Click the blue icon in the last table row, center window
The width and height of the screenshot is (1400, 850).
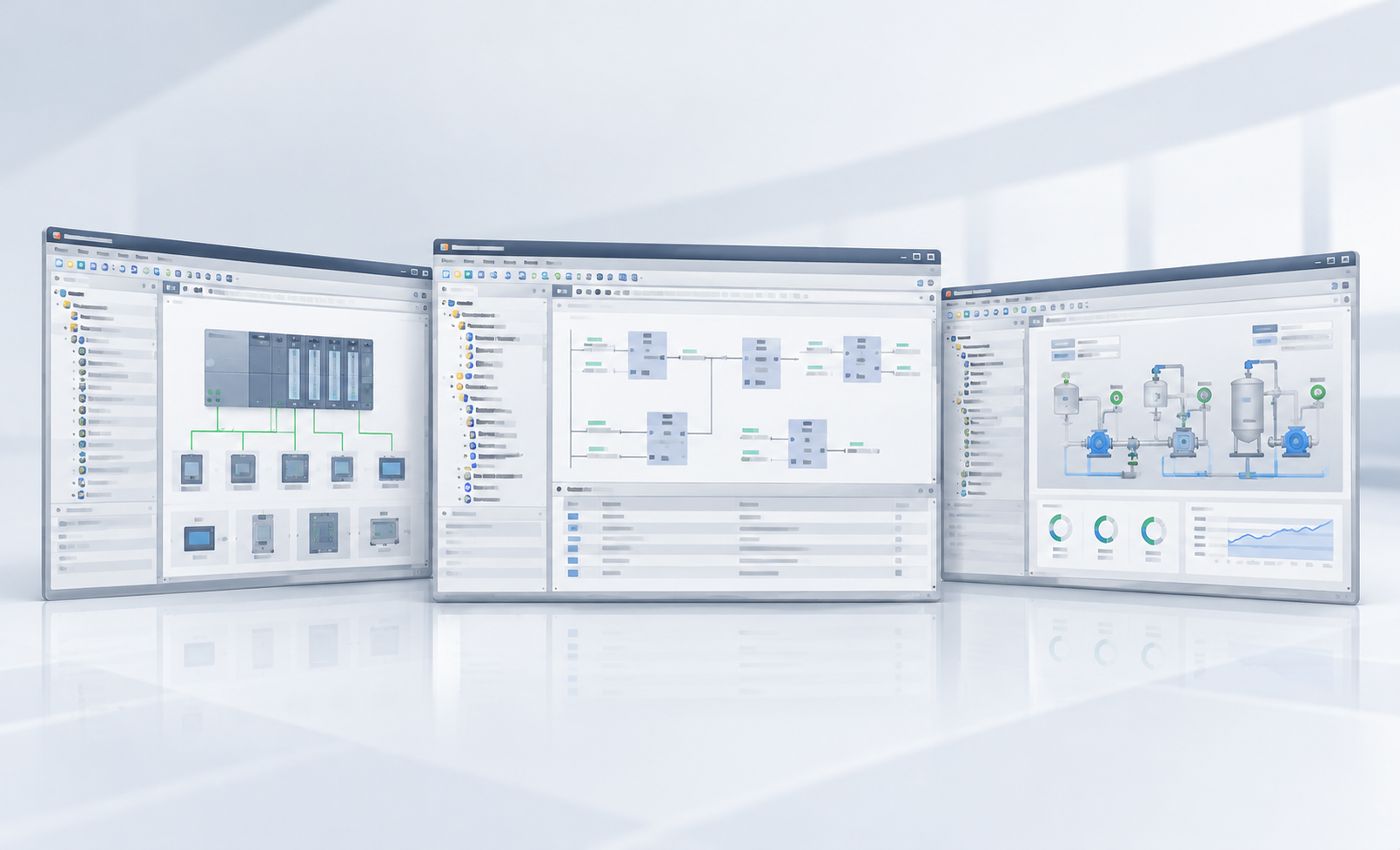click(x=573, y=572)
